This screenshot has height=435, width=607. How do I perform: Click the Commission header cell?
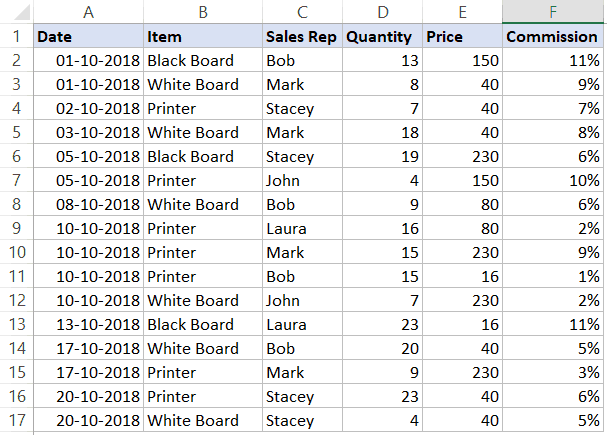pos(553,36)
